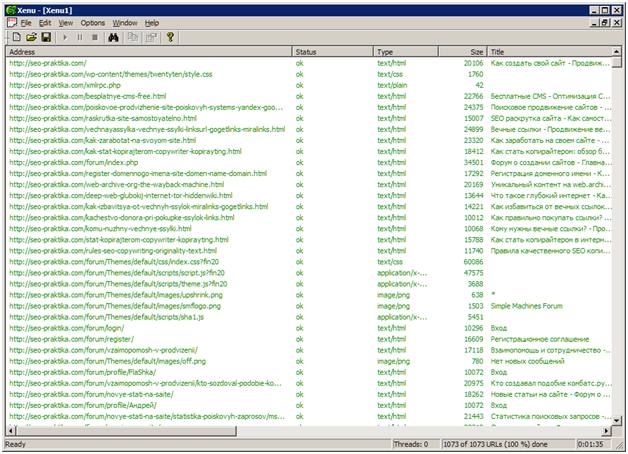
Task: Select the xmlrpc.php address row
Action: click(x=65, y=85)
